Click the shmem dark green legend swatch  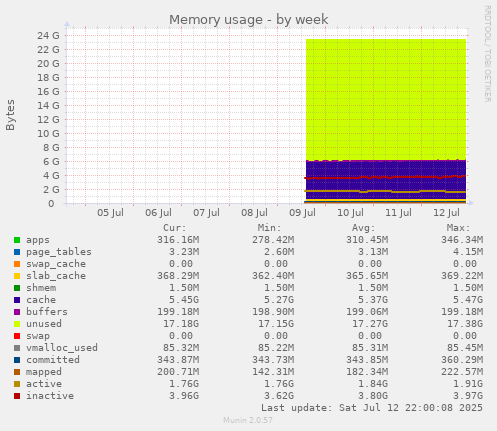click(17, 288)
